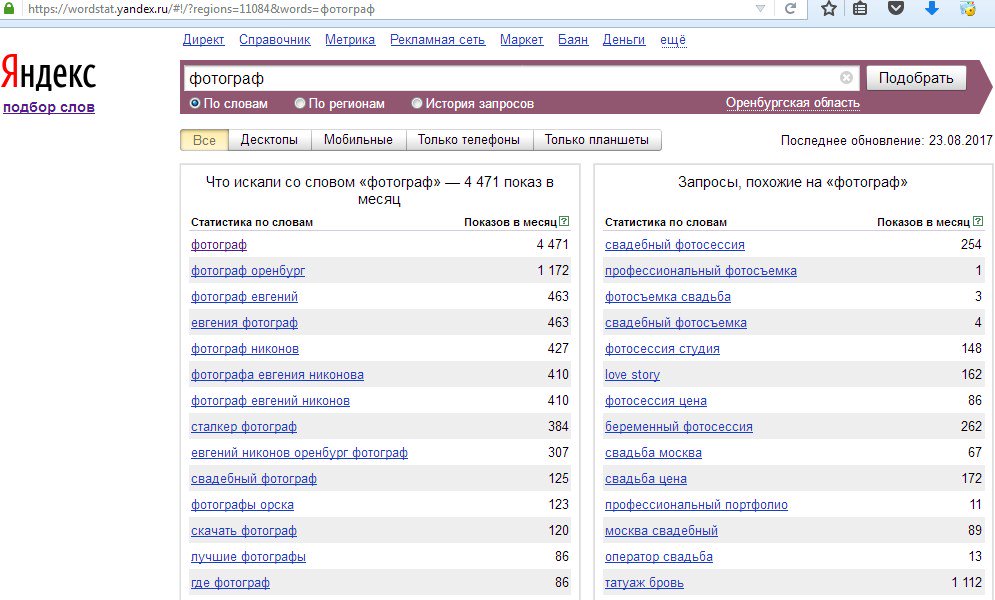The width and height of the screenshot is (995, 600).
Task: Switch to the Десктопы tab
Action: click(269, 140)
